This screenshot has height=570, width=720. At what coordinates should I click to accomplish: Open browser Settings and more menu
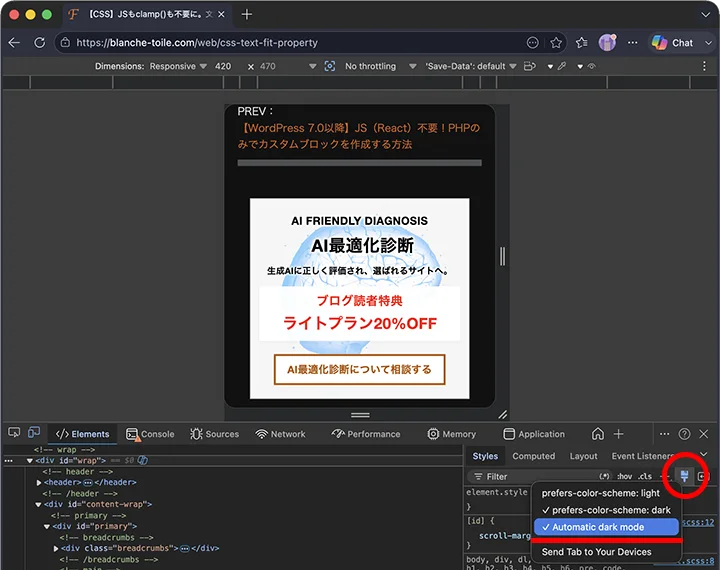[633, 43]
